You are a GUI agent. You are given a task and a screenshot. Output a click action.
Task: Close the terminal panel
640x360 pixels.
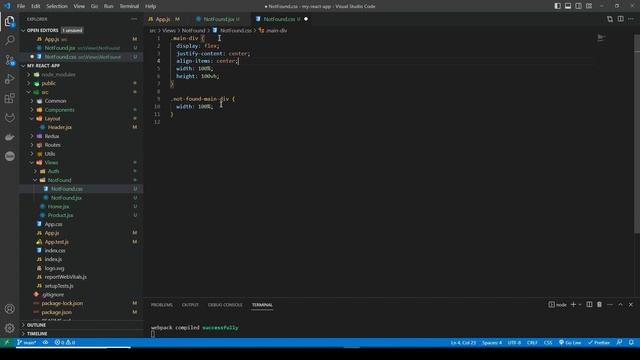coord(631,304)
